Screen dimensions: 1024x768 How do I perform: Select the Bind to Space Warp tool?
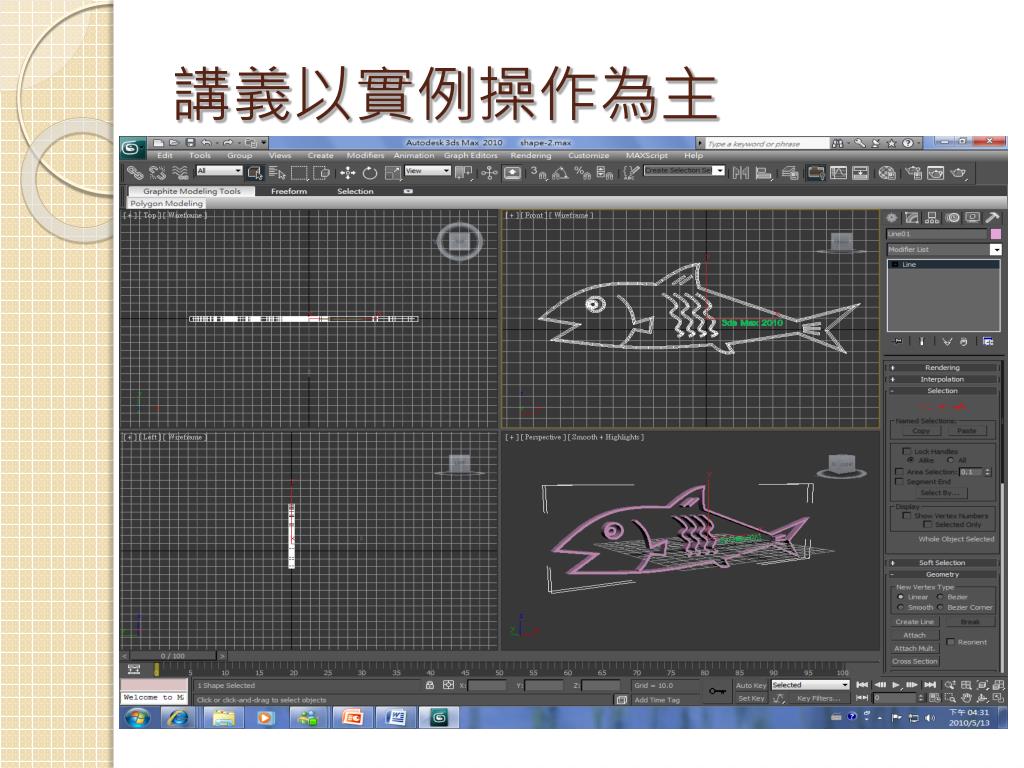(x=180, y=173)
